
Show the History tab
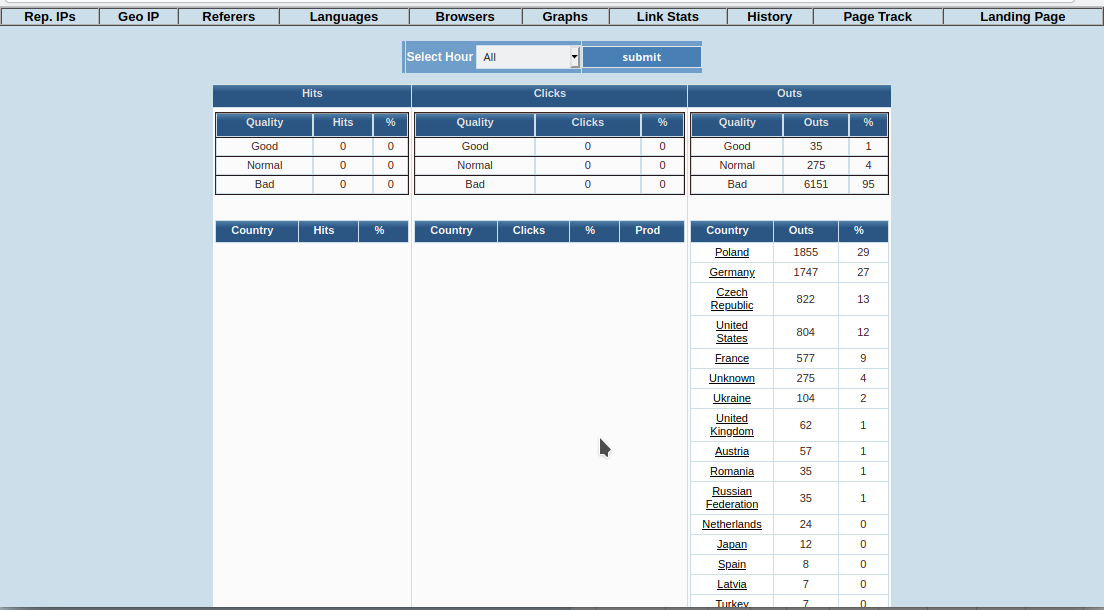(x=770, y=16)
